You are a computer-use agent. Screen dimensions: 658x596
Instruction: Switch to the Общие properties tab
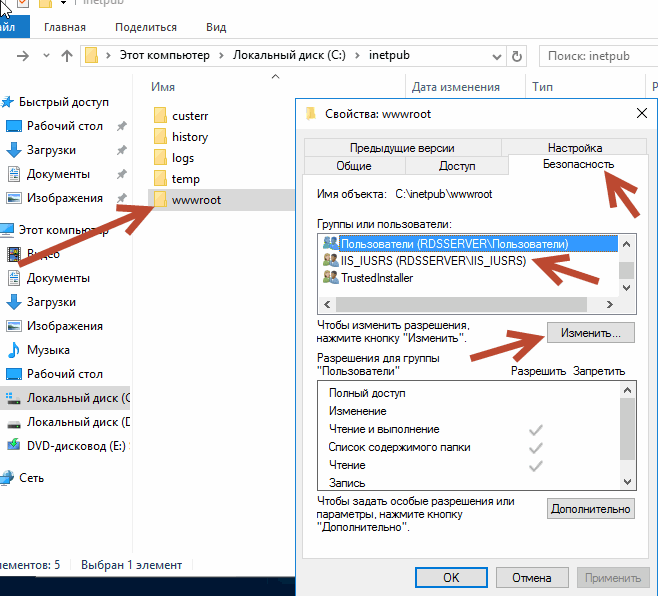[x=354, y=166]
